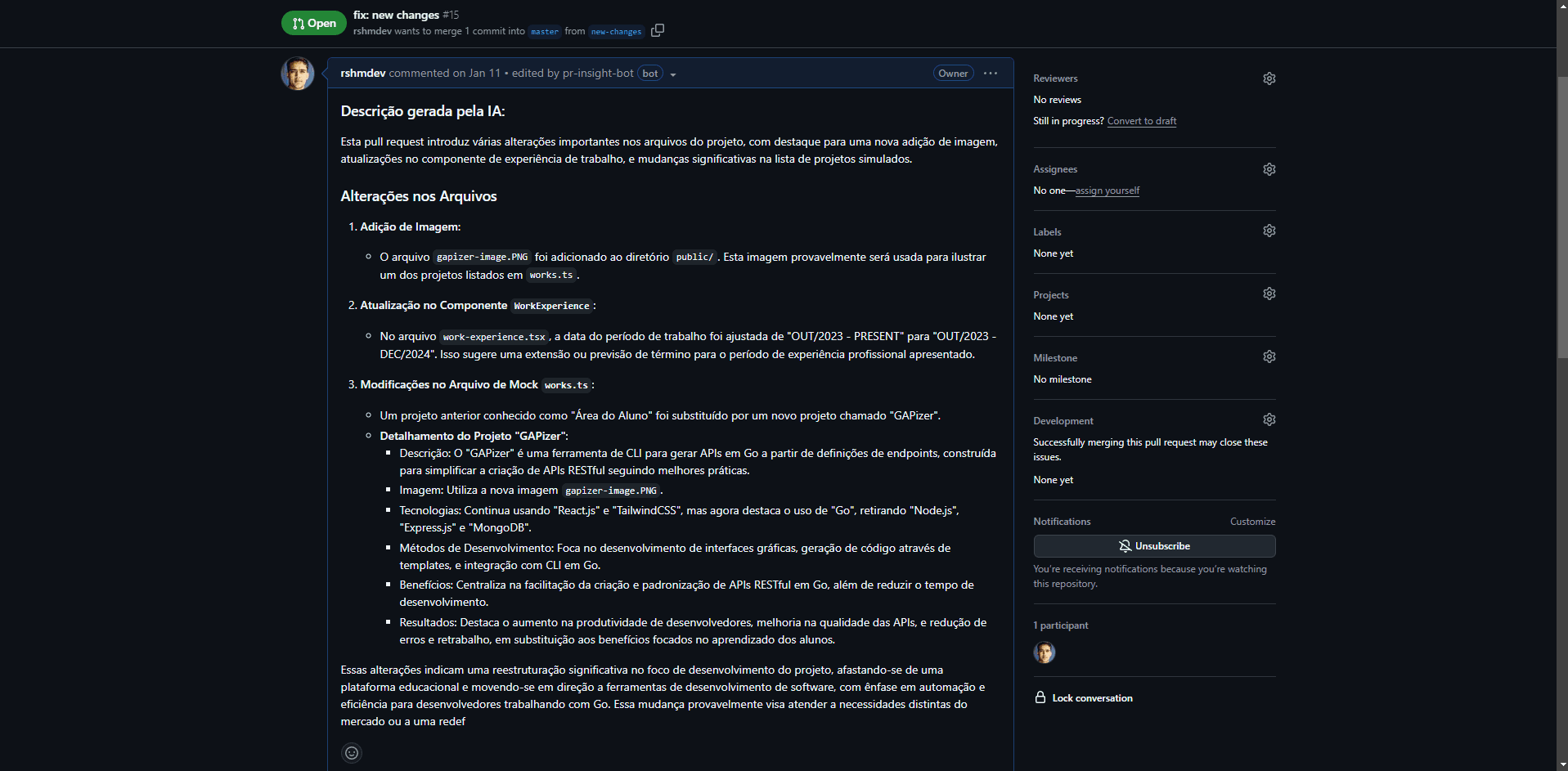This screenshot has height=771, width=1568.
Task: Click the 'work-experience.tsx' code text
Action: (x=494, y=337)
